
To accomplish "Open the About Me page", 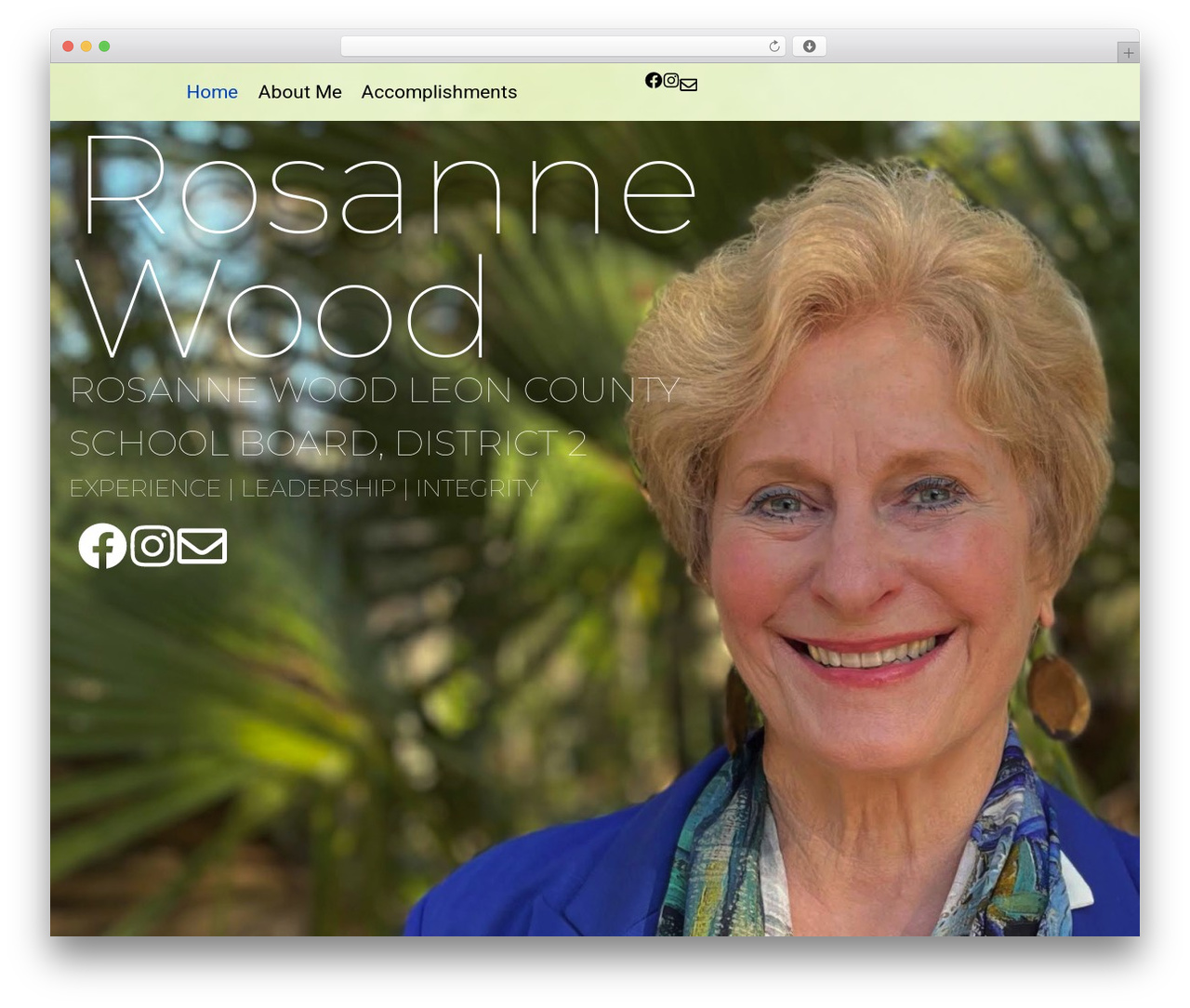I will (300, 92).
